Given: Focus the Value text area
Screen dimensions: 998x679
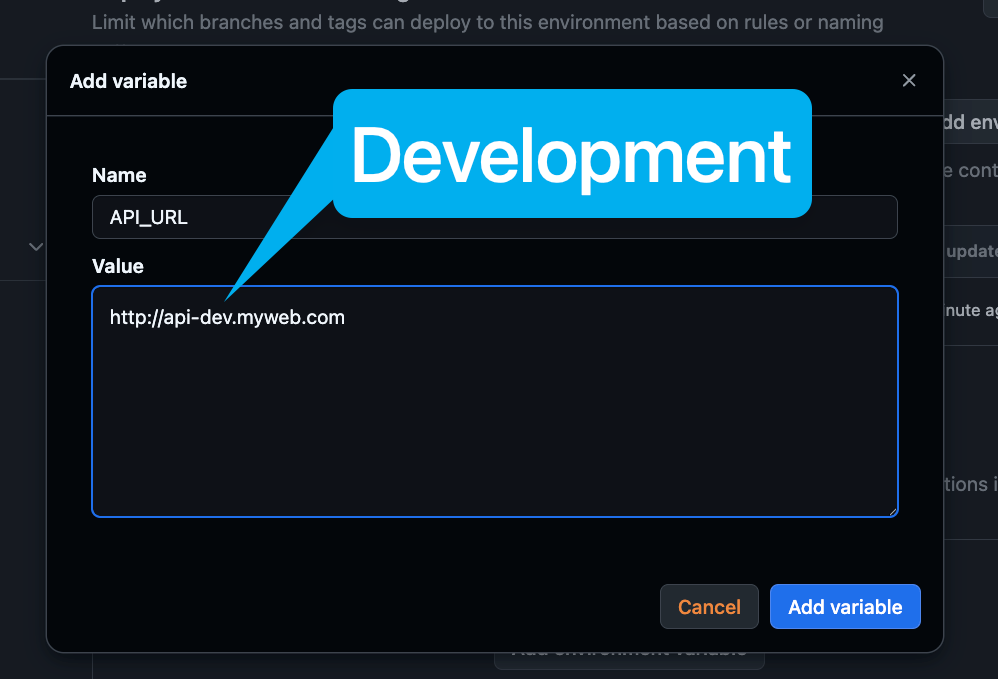Looking at the screenshot, I should pyautogui.click(x=494, y=420).
